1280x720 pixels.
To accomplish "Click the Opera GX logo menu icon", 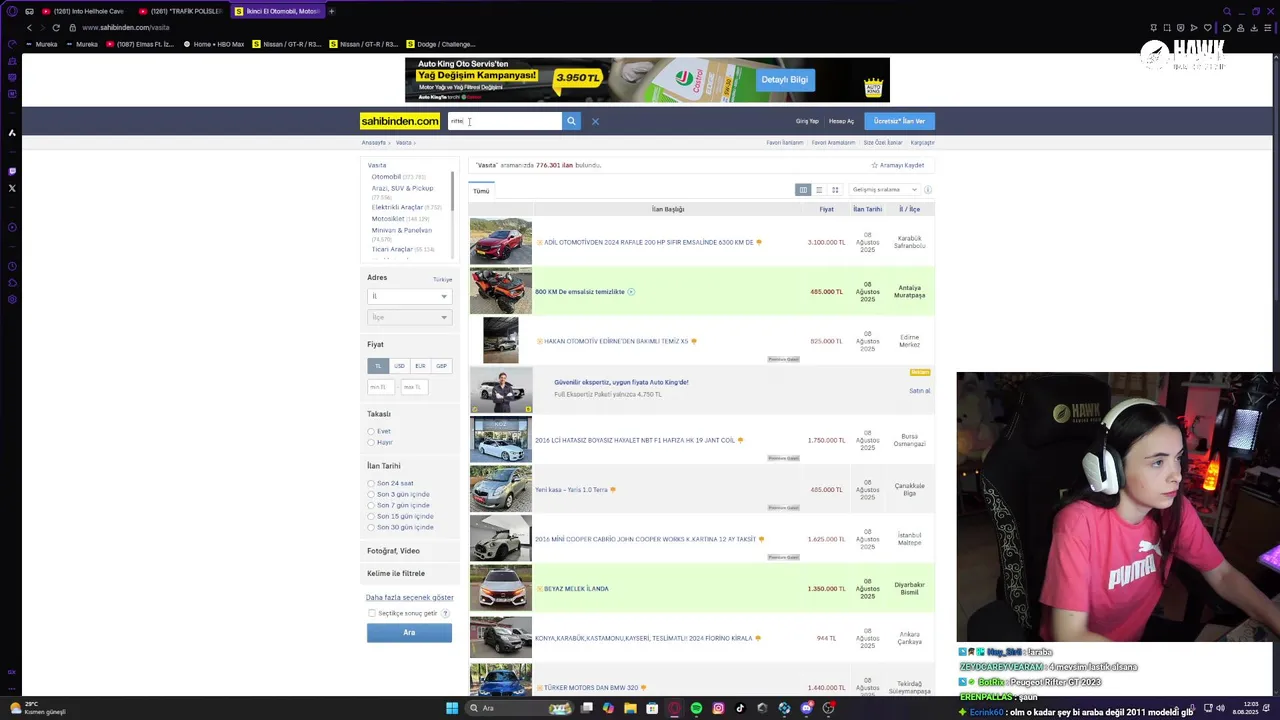I will 12,11.
